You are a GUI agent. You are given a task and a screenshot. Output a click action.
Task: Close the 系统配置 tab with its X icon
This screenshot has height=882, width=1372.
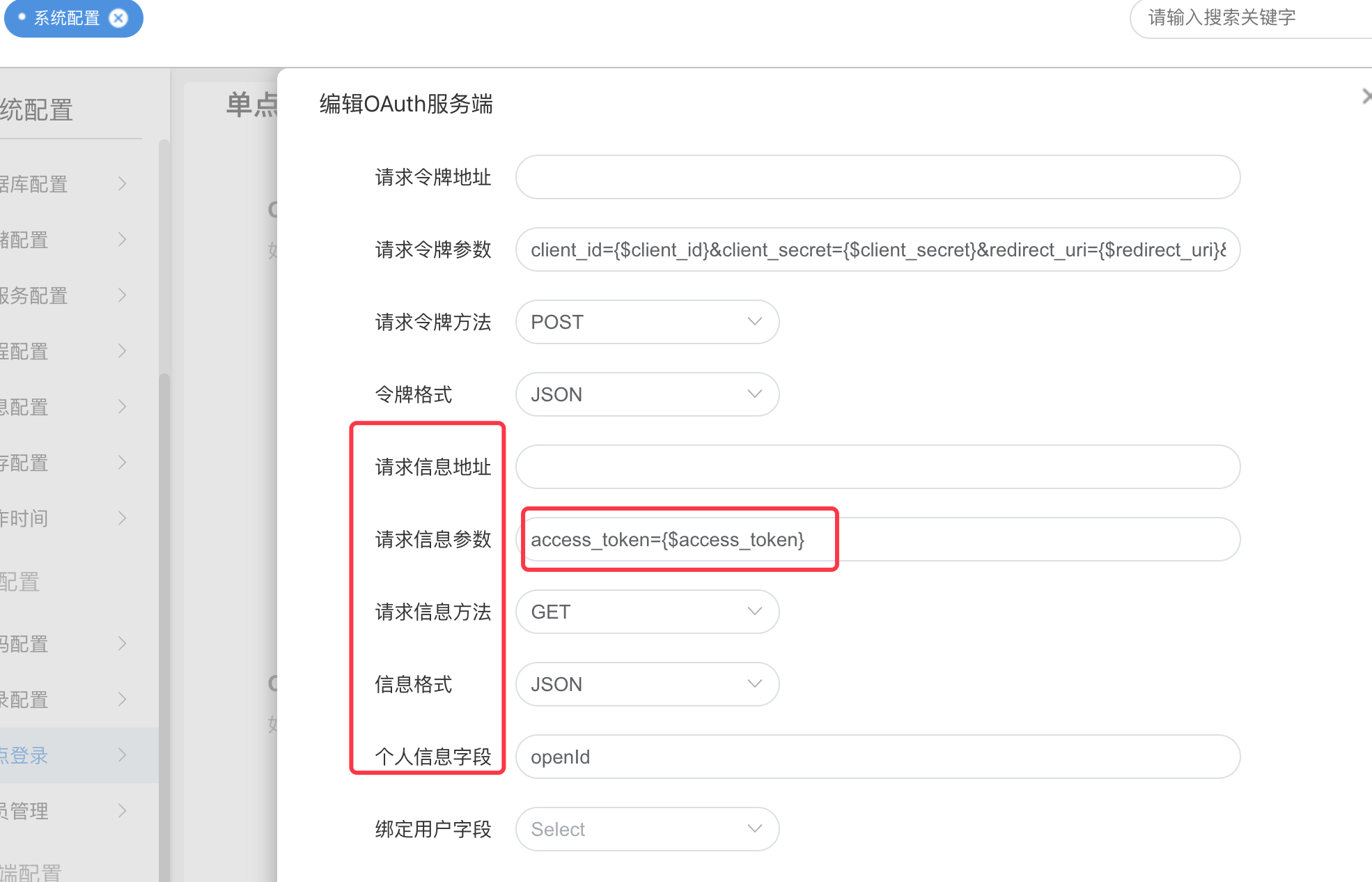tap(119, 18)
